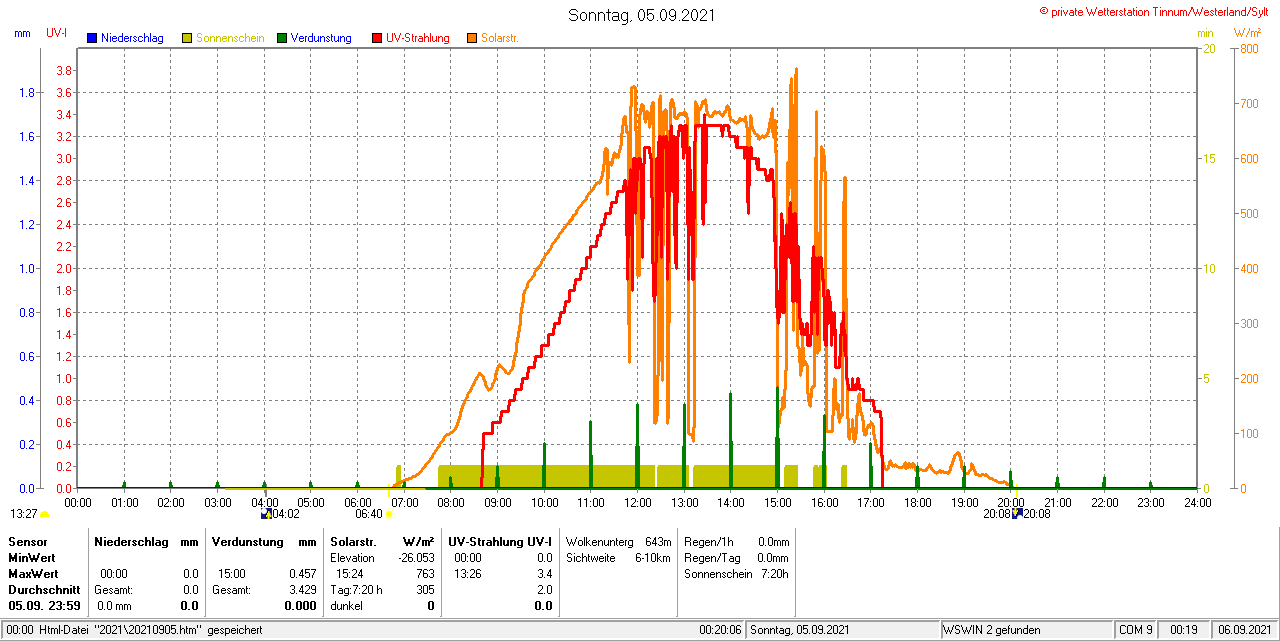
Task: Click the UV-I axis unit label
Action: click(57, 33)
